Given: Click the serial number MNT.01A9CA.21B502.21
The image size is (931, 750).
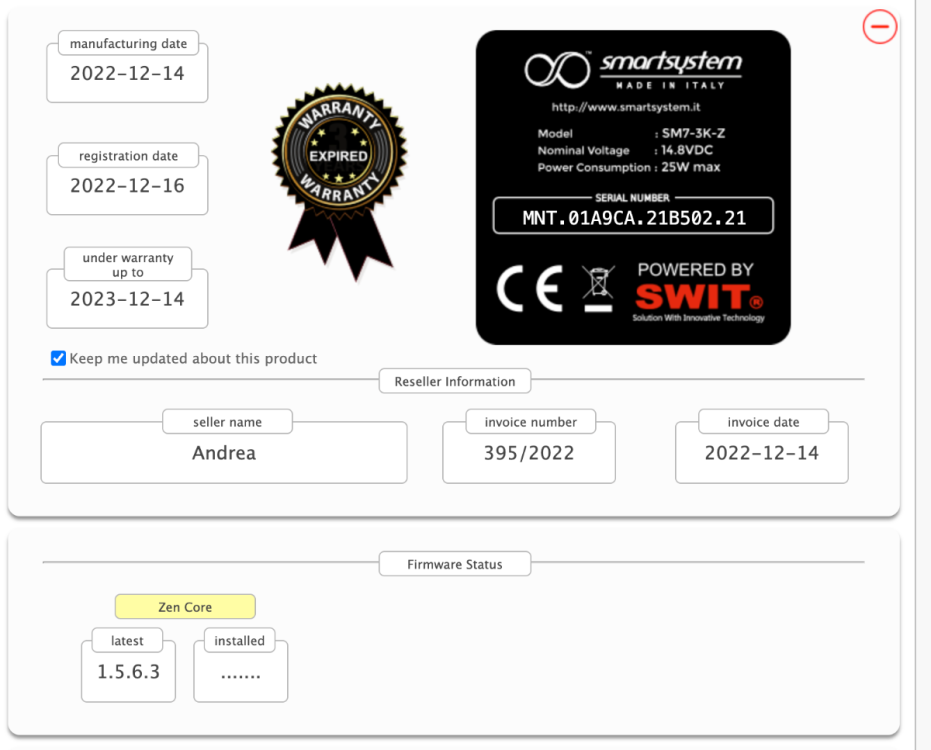Looking at the screenshot, I should tap(633, 218).
